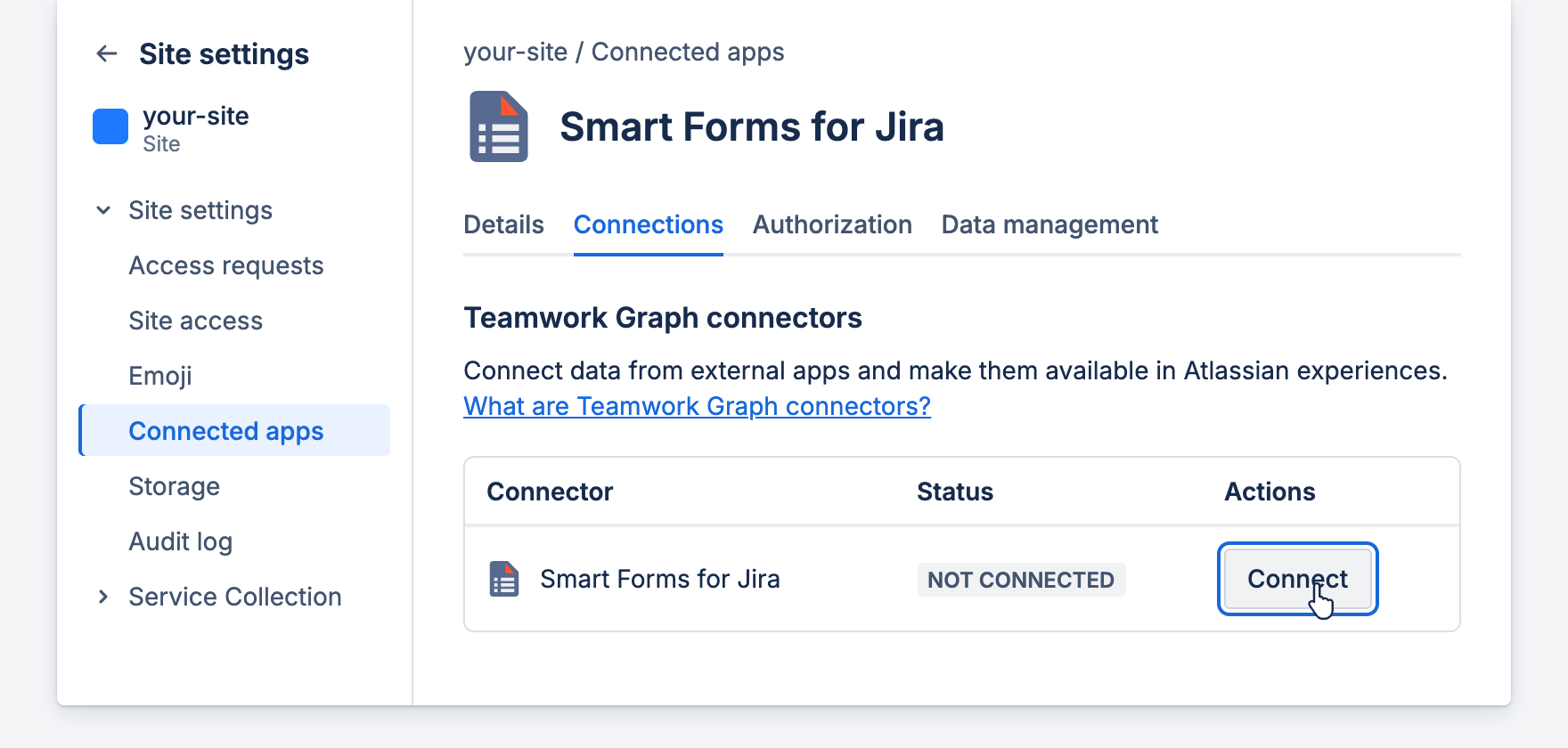Click the your-site breadcrumb link
The width and height of the screenshot is (1568, 748).
pyautogui.click(x=515, y=52)
